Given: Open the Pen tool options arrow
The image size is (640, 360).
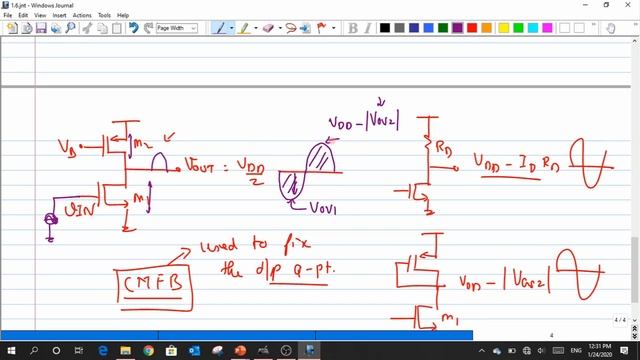Looking at the screenshot, I should (x=232, y=28).
